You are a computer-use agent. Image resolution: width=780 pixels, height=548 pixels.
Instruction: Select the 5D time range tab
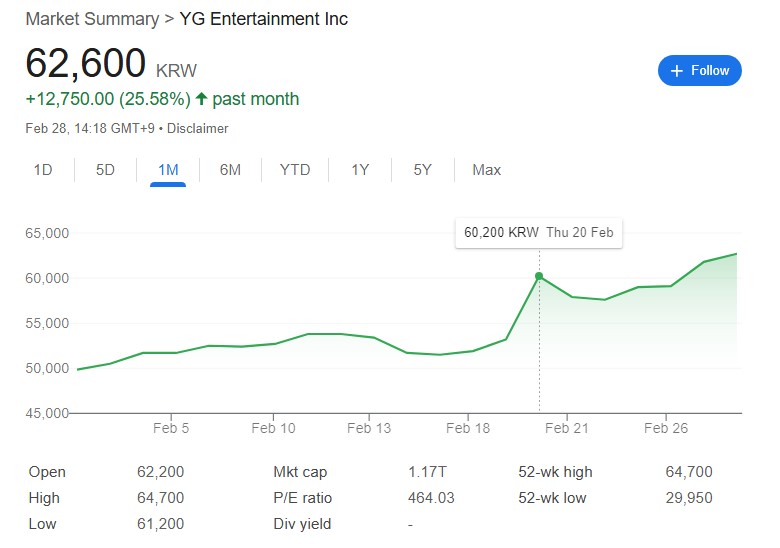click(105, 170)
